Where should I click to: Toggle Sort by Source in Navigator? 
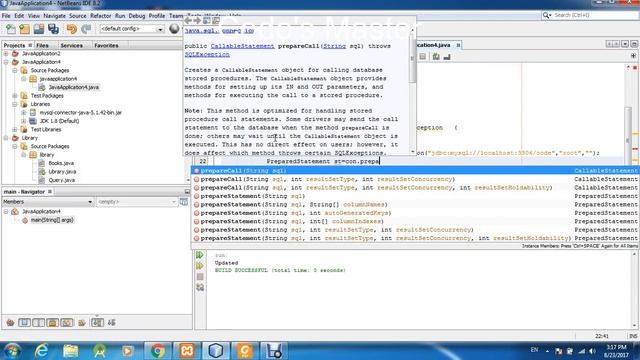point(111,323)
